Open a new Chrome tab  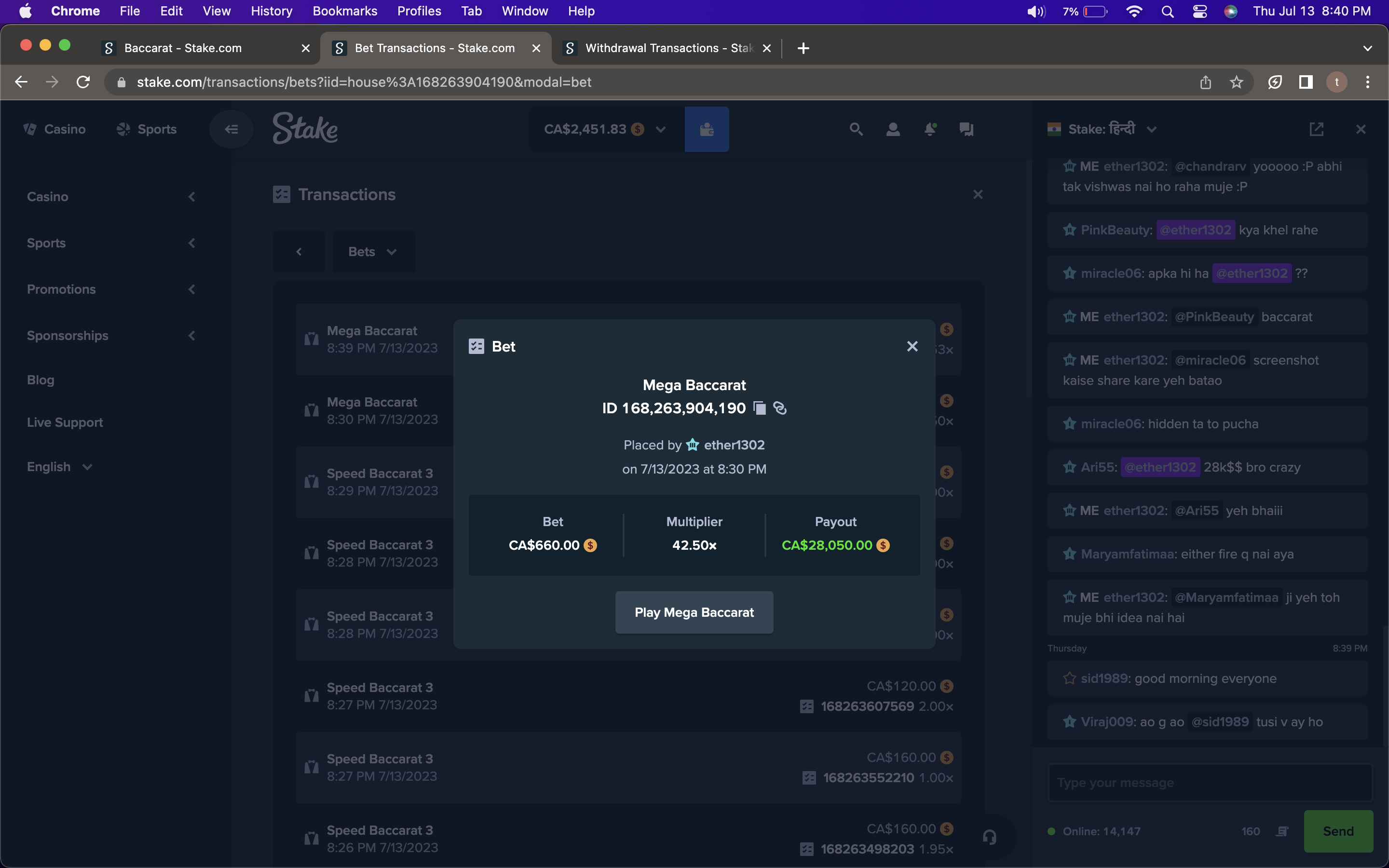pyautogui.click(x=803, y=48)
